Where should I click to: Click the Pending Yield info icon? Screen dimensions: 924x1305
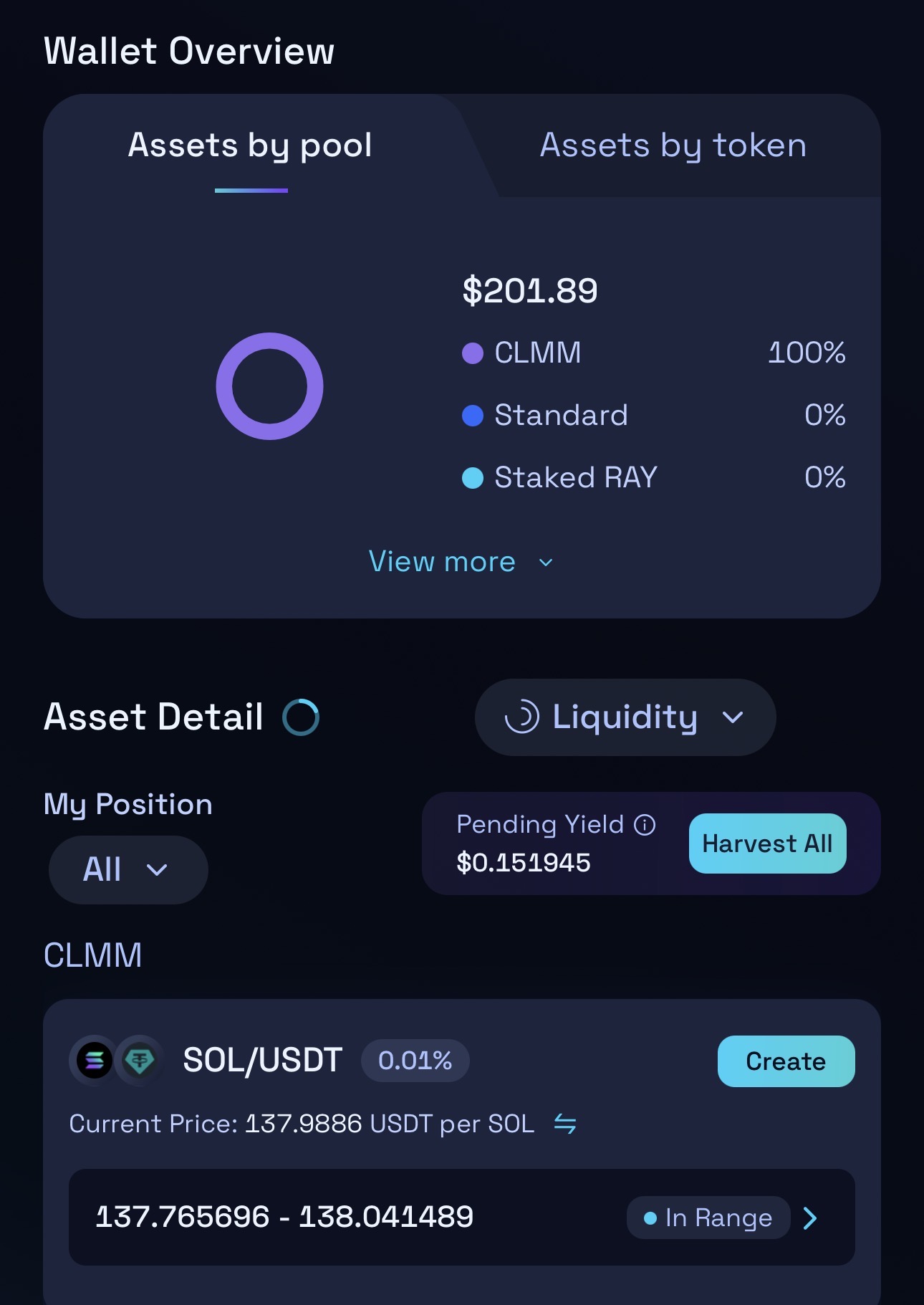645,825
